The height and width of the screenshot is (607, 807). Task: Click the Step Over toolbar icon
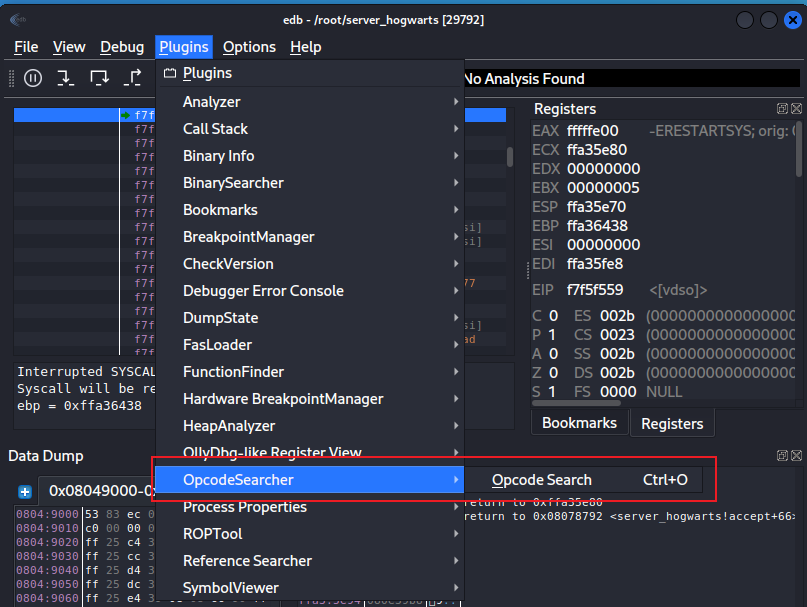click(99, 78)
